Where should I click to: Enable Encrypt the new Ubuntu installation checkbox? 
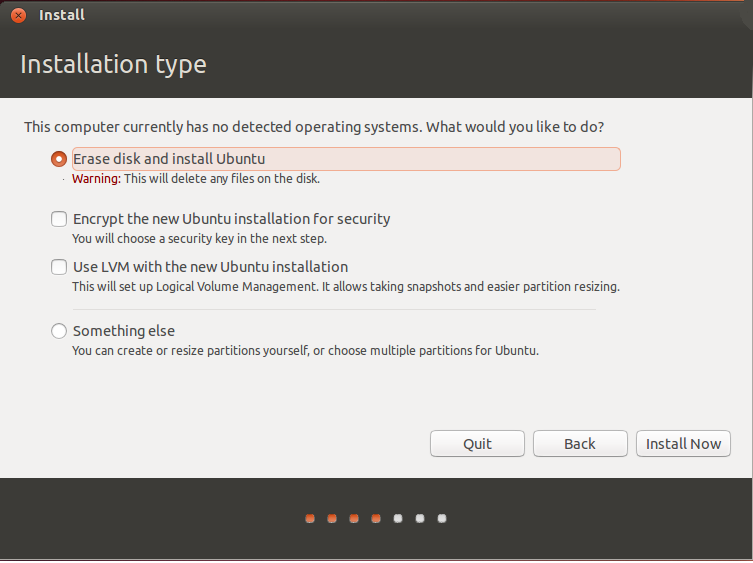click(x=59, y=219)
